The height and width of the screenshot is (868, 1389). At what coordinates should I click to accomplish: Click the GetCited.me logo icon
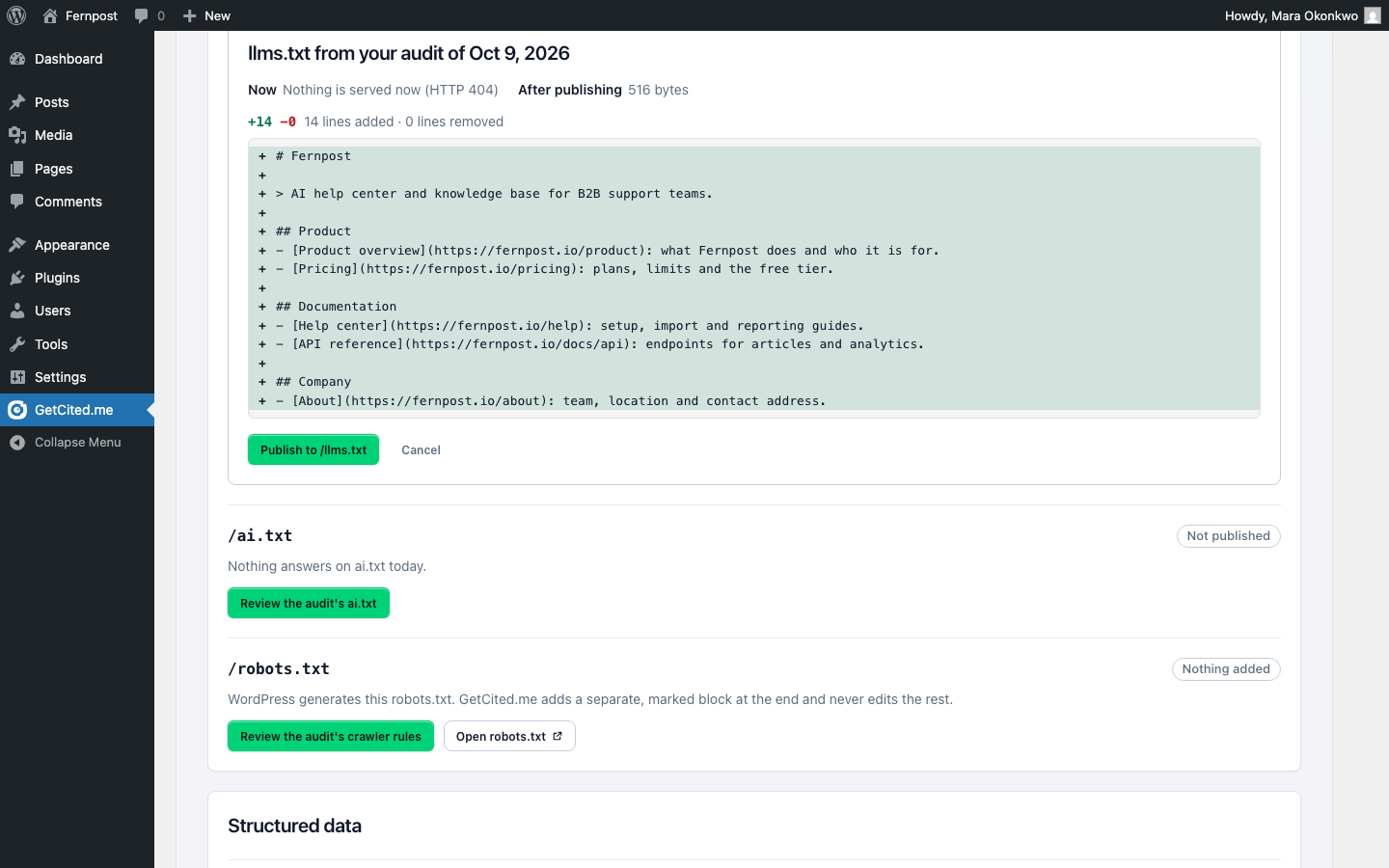pos(17,410)
